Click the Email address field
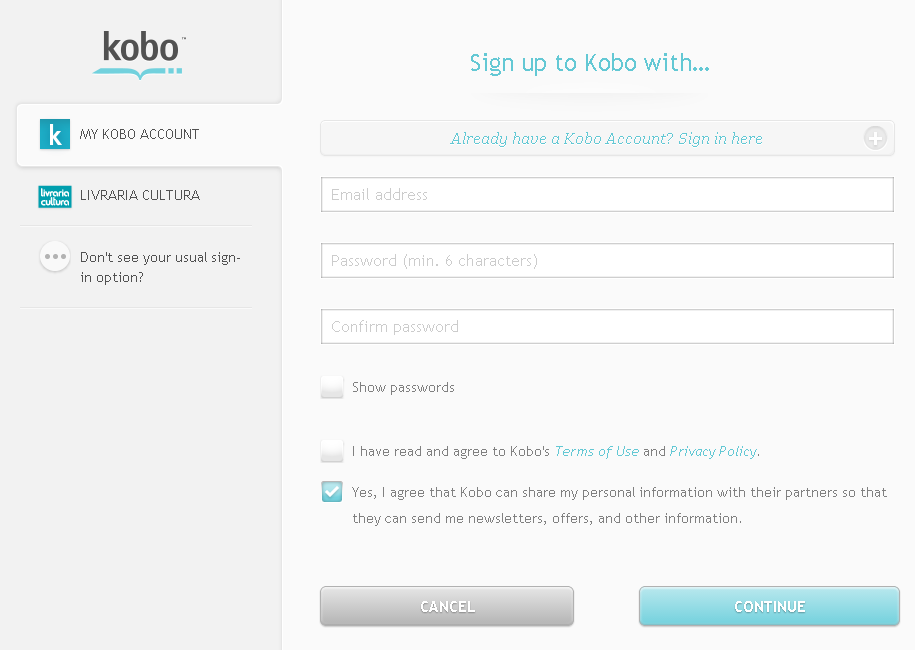Screen dimensions: 915x650 click(x=606, y=195)
